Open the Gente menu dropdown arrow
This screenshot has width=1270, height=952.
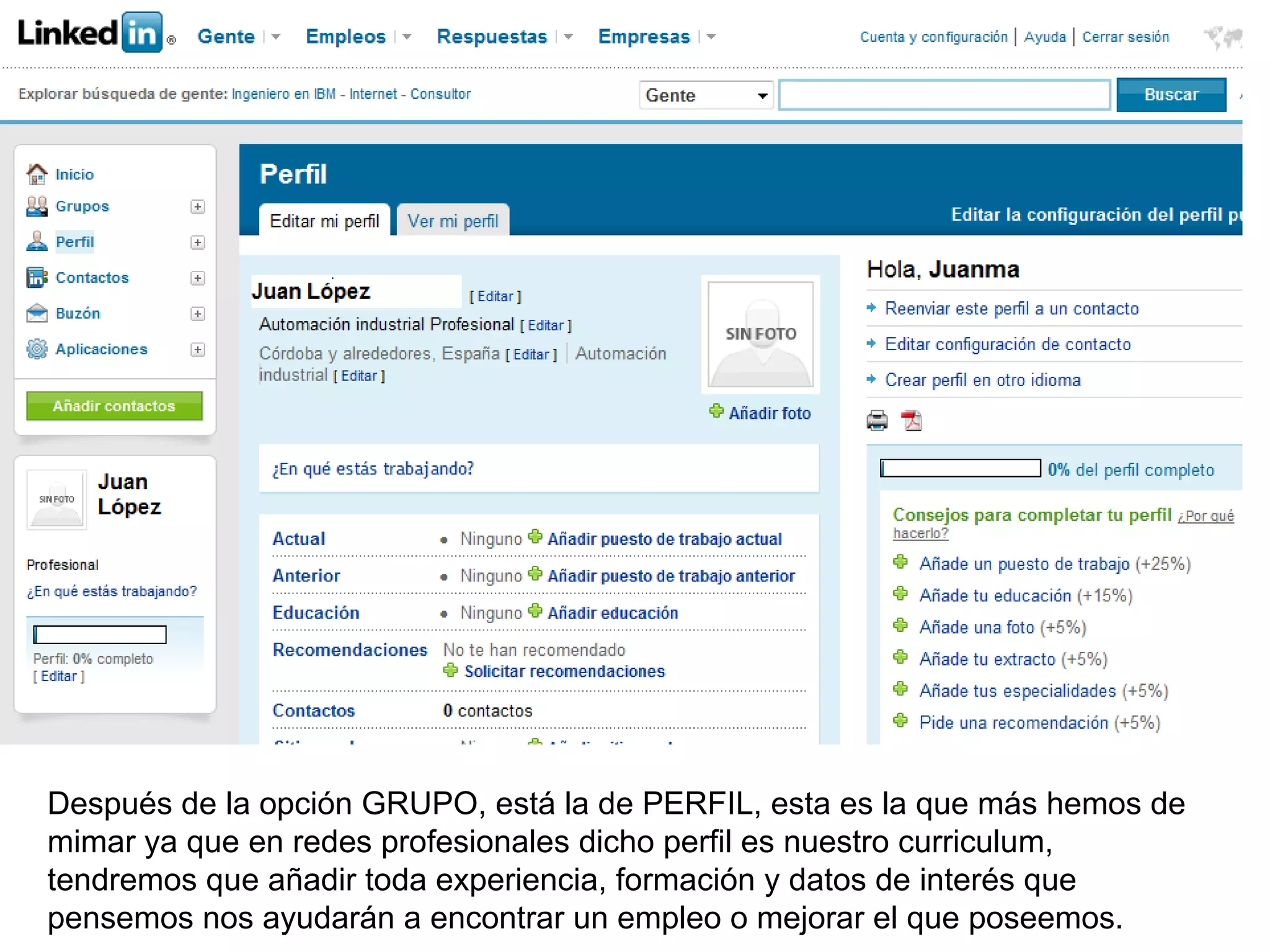[x=275, y=37]
